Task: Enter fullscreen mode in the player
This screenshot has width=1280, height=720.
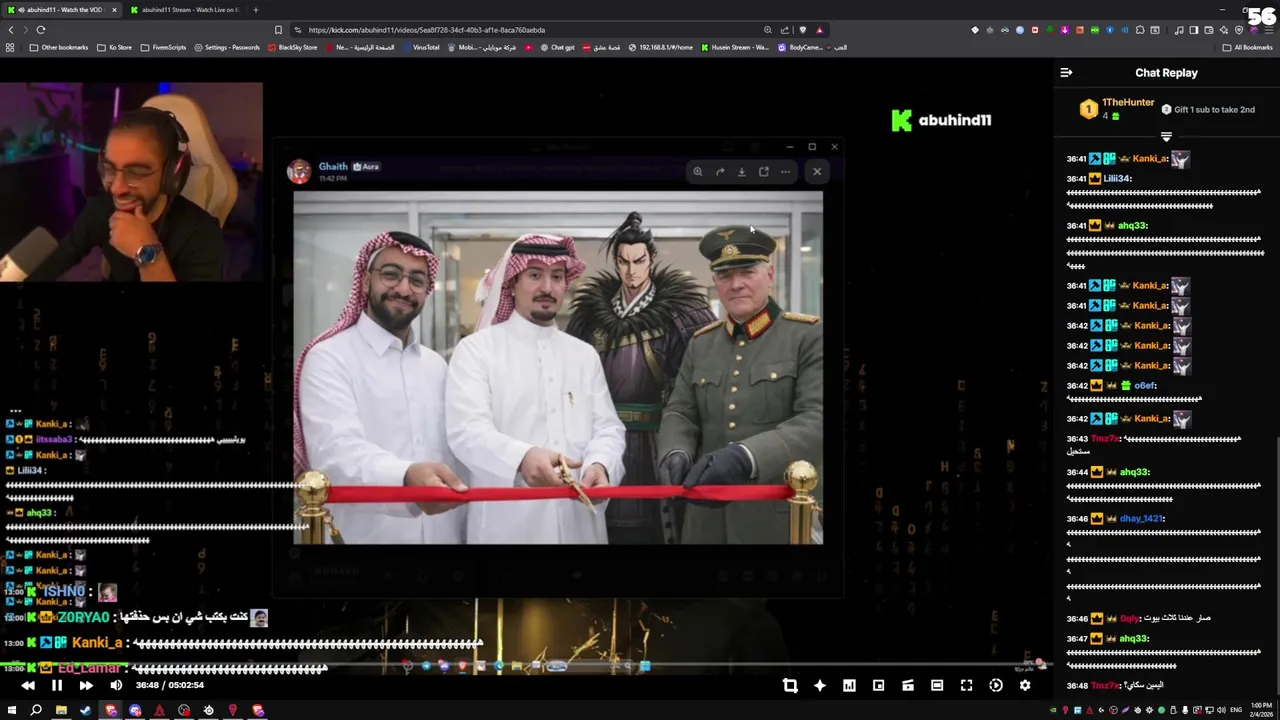Action: [966, 685]
